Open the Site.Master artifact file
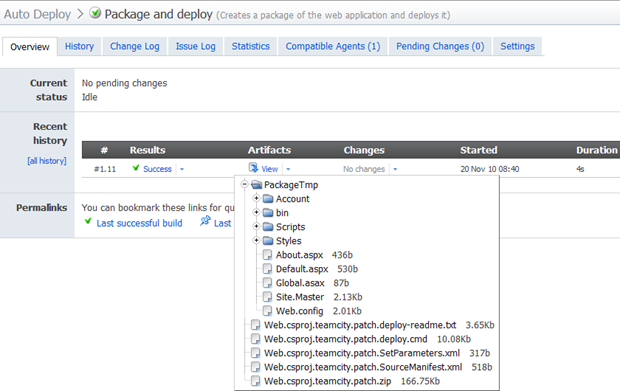Viewport: 620px width, 391px height. coord(300,297)
